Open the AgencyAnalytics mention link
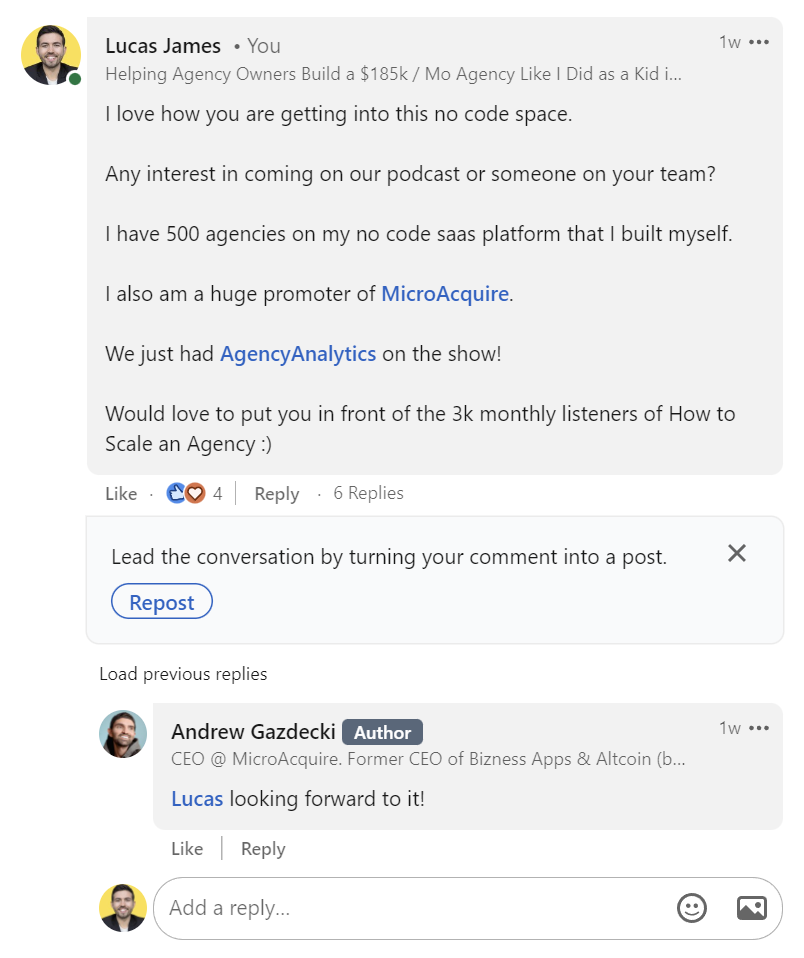Screen dimensions: 804x958 (298, 354)
